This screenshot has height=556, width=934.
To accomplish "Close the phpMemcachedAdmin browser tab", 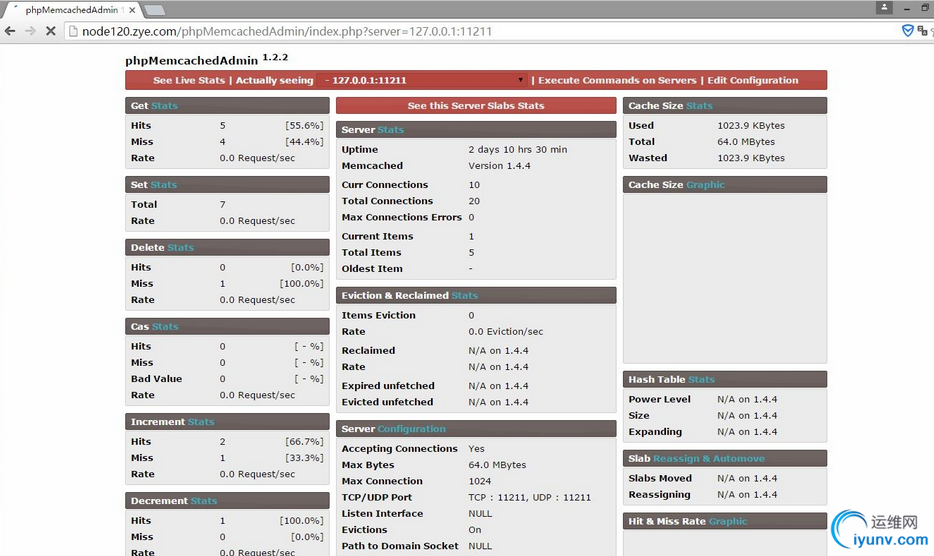I will coord(132,10).
